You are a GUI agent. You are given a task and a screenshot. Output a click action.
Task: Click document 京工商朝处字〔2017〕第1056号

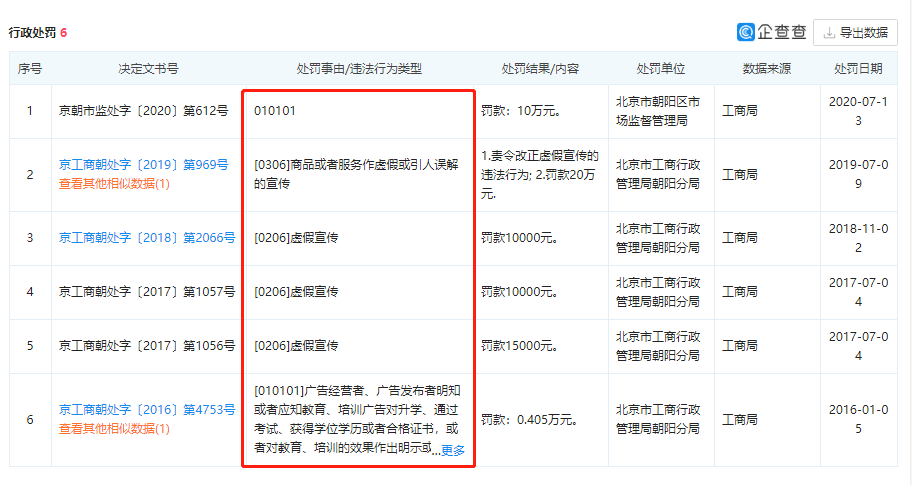click(147, 346)
